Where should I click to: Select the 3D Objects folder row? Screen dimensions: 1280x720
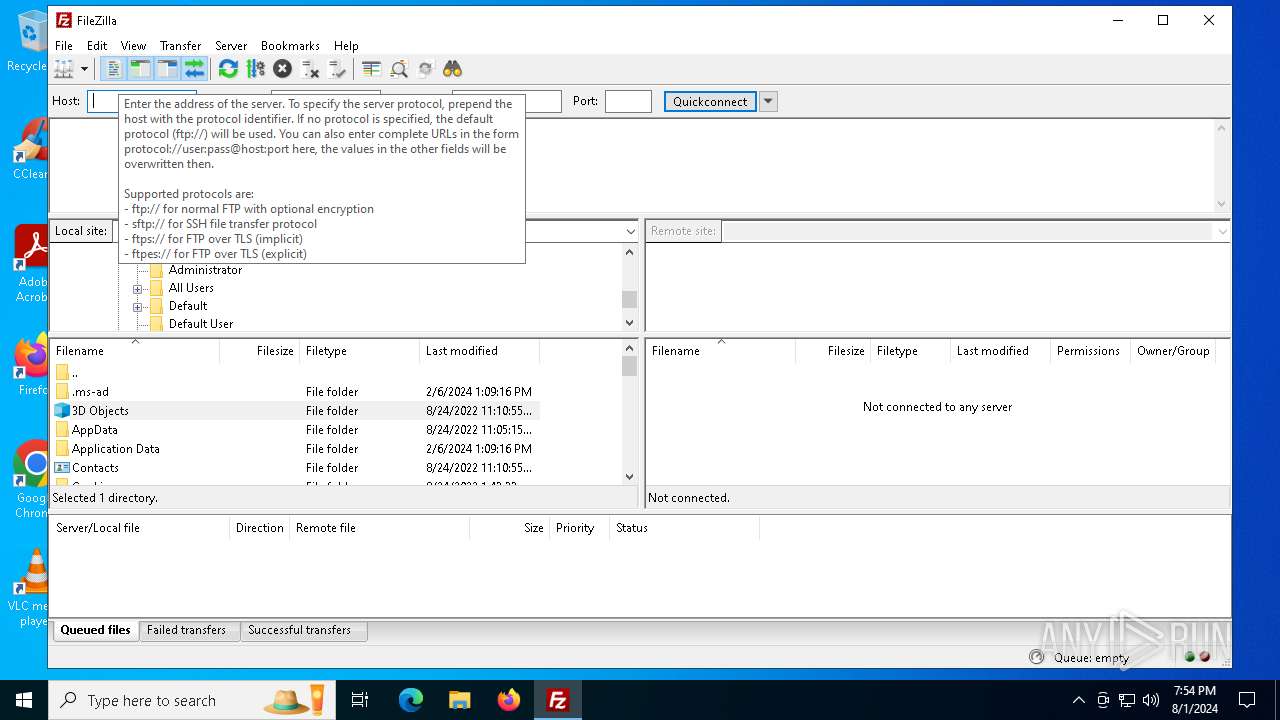click(x=295, y=411)
